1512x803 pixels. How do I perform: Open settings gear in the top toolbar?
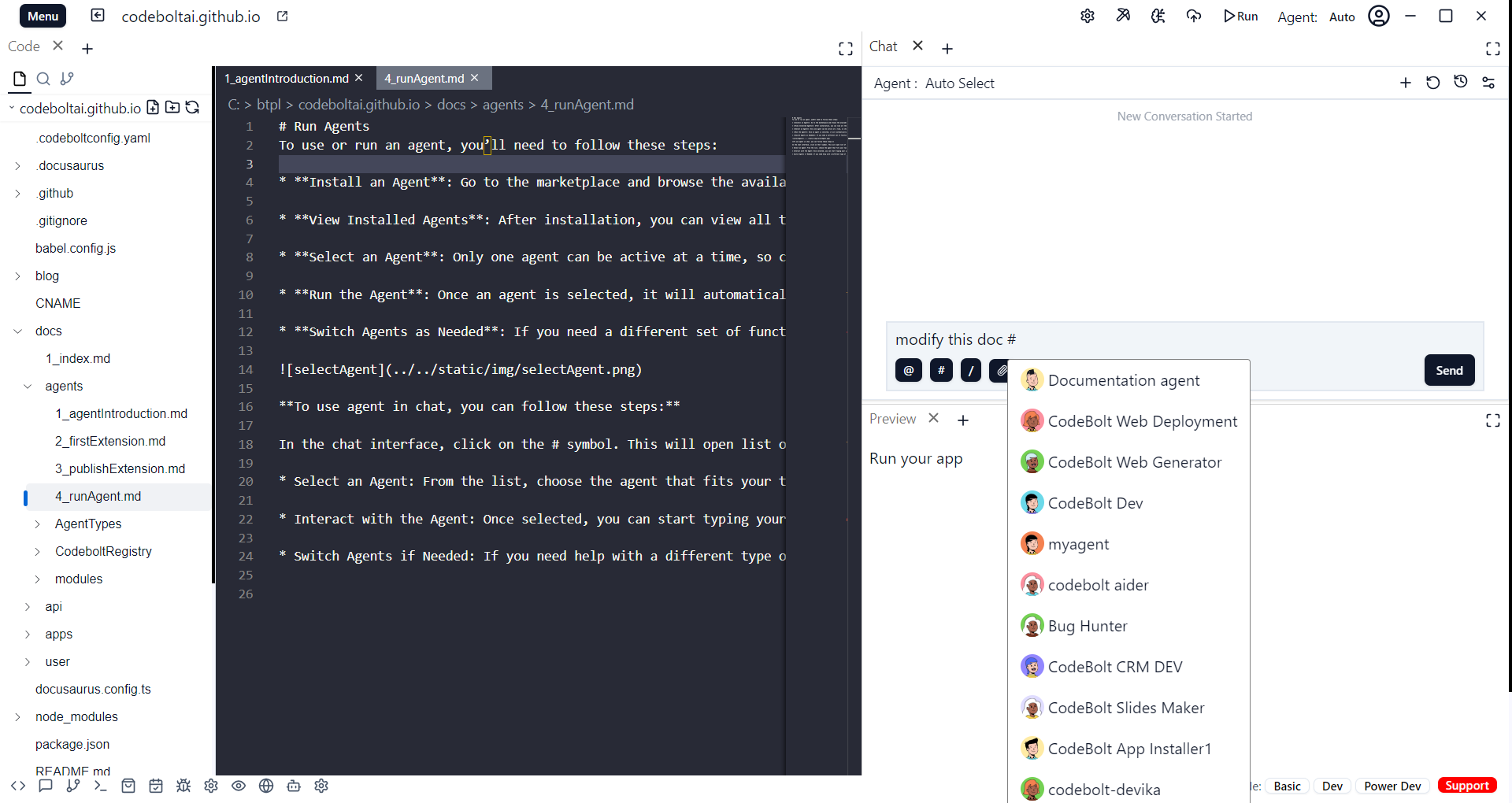click(x=1088, y=16)
